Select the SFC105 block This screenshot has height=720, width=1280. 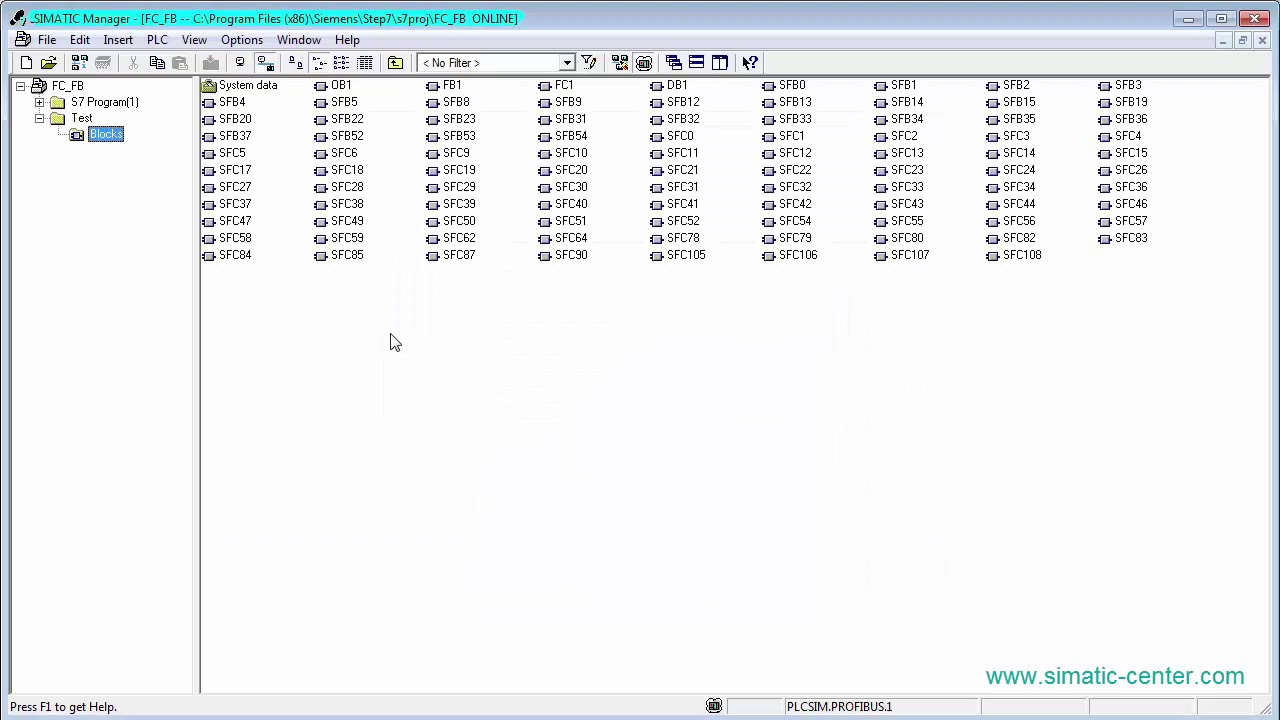[x=678, y=255]
